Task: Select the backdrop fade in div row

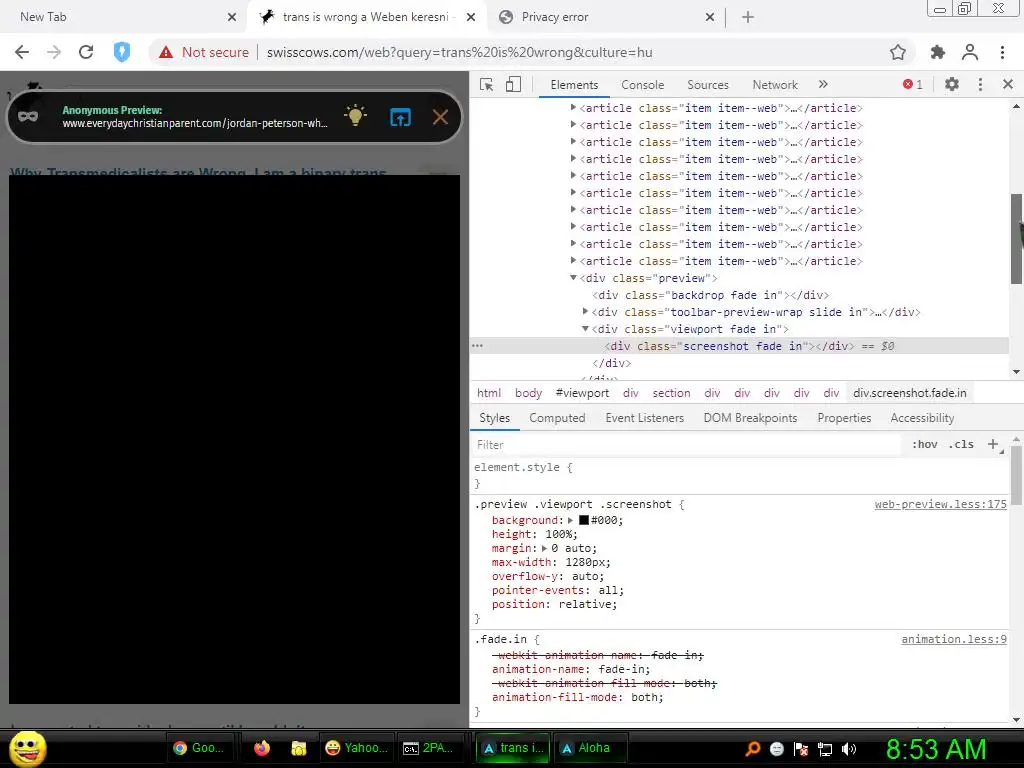Action: (711, 295)
